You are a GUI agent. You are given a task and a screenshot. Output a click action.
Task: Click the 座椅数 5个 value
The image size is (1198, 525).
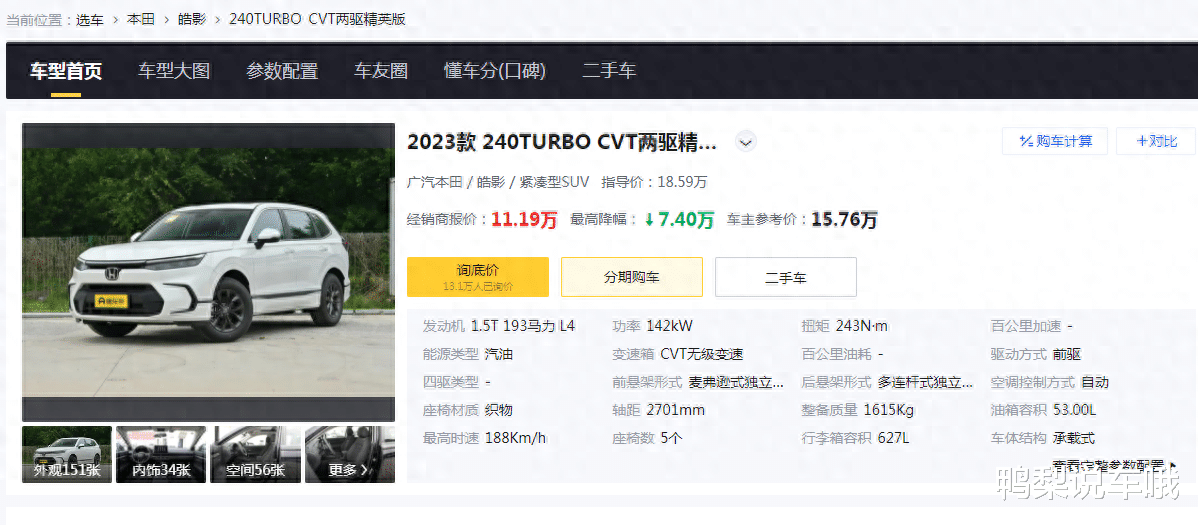coord(672,439)
